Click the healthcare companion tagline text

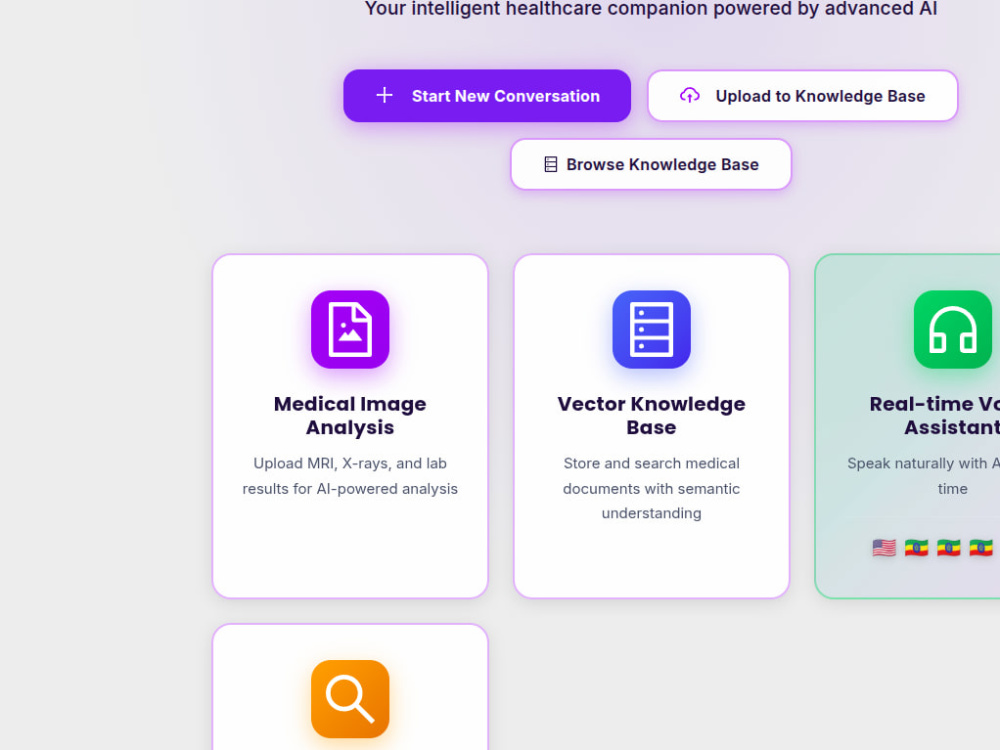click(x=651, y=8)
